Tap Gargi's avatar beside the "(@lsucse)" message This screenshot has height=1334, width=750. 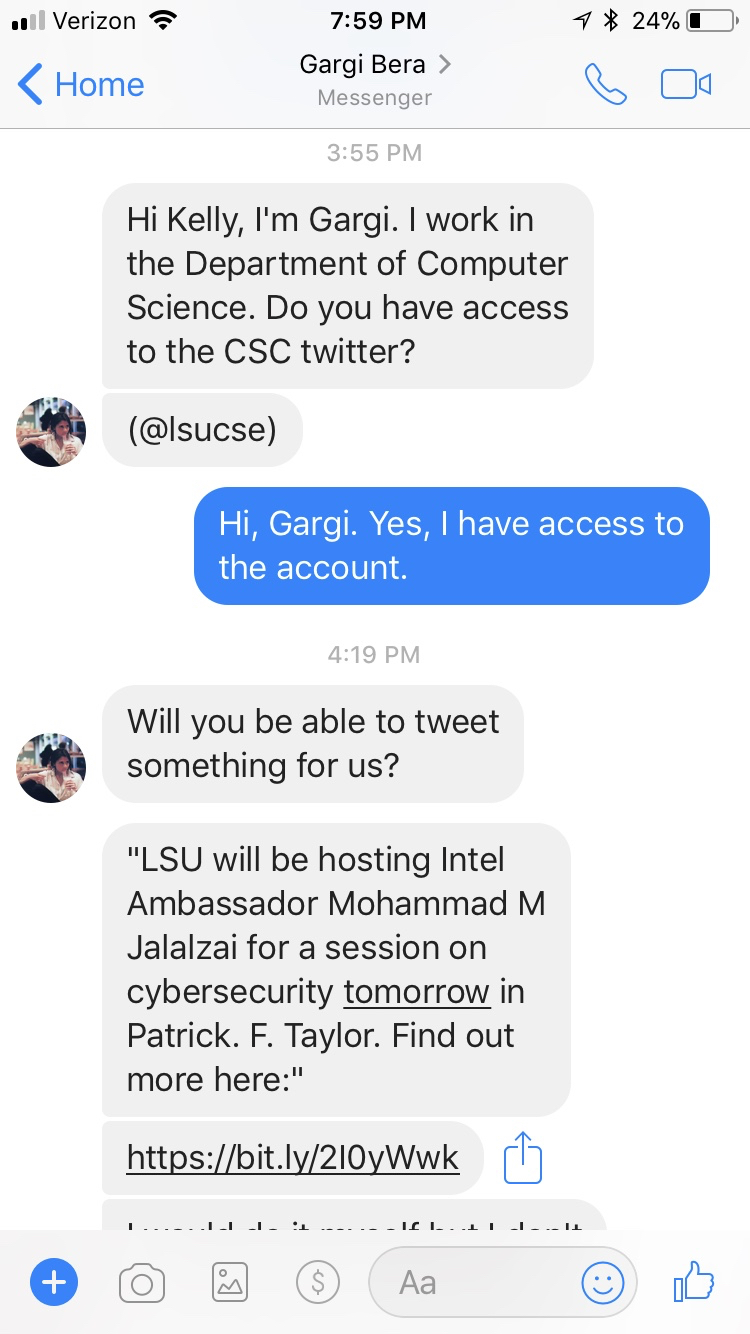51,432
